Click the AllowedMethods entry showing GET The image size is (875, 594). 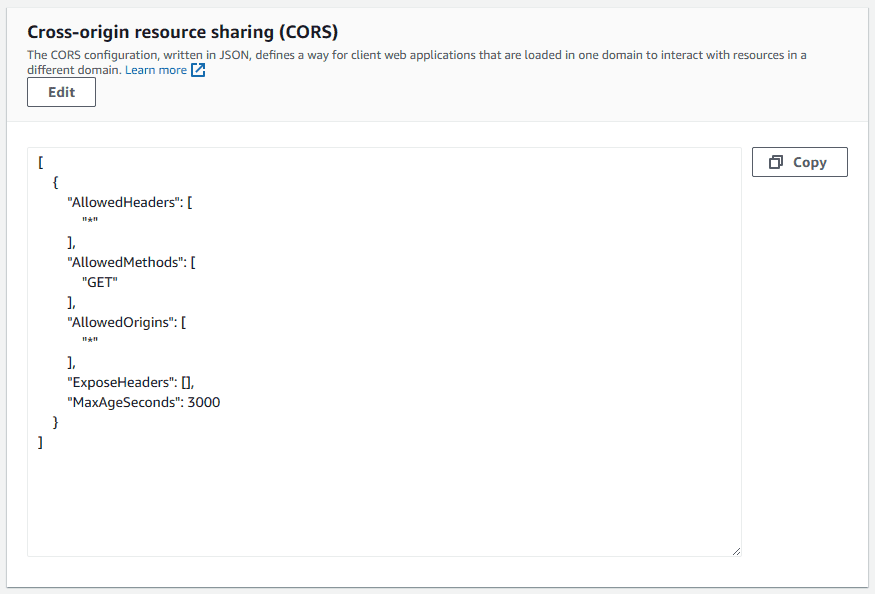pyautogui.click(x=99, y=282)
